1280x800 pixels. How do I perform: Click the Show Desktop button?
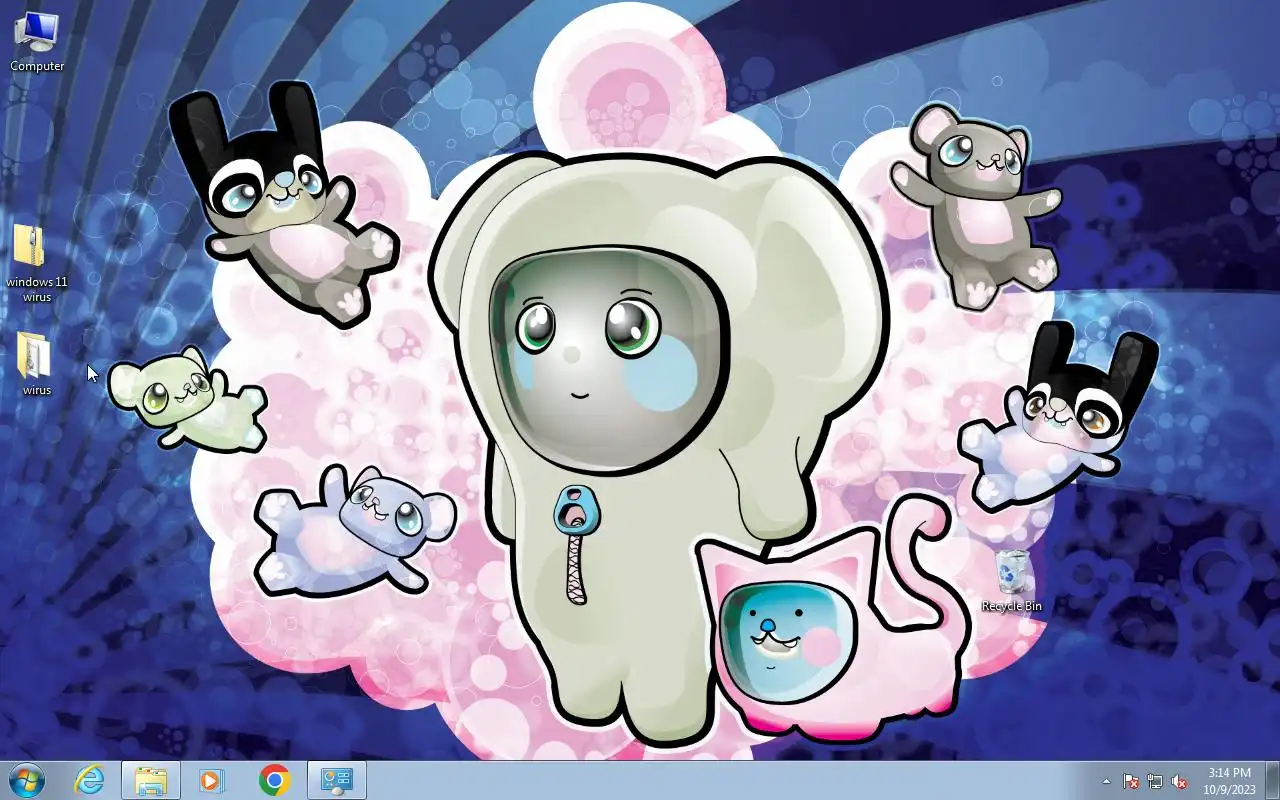[1272, 781]
